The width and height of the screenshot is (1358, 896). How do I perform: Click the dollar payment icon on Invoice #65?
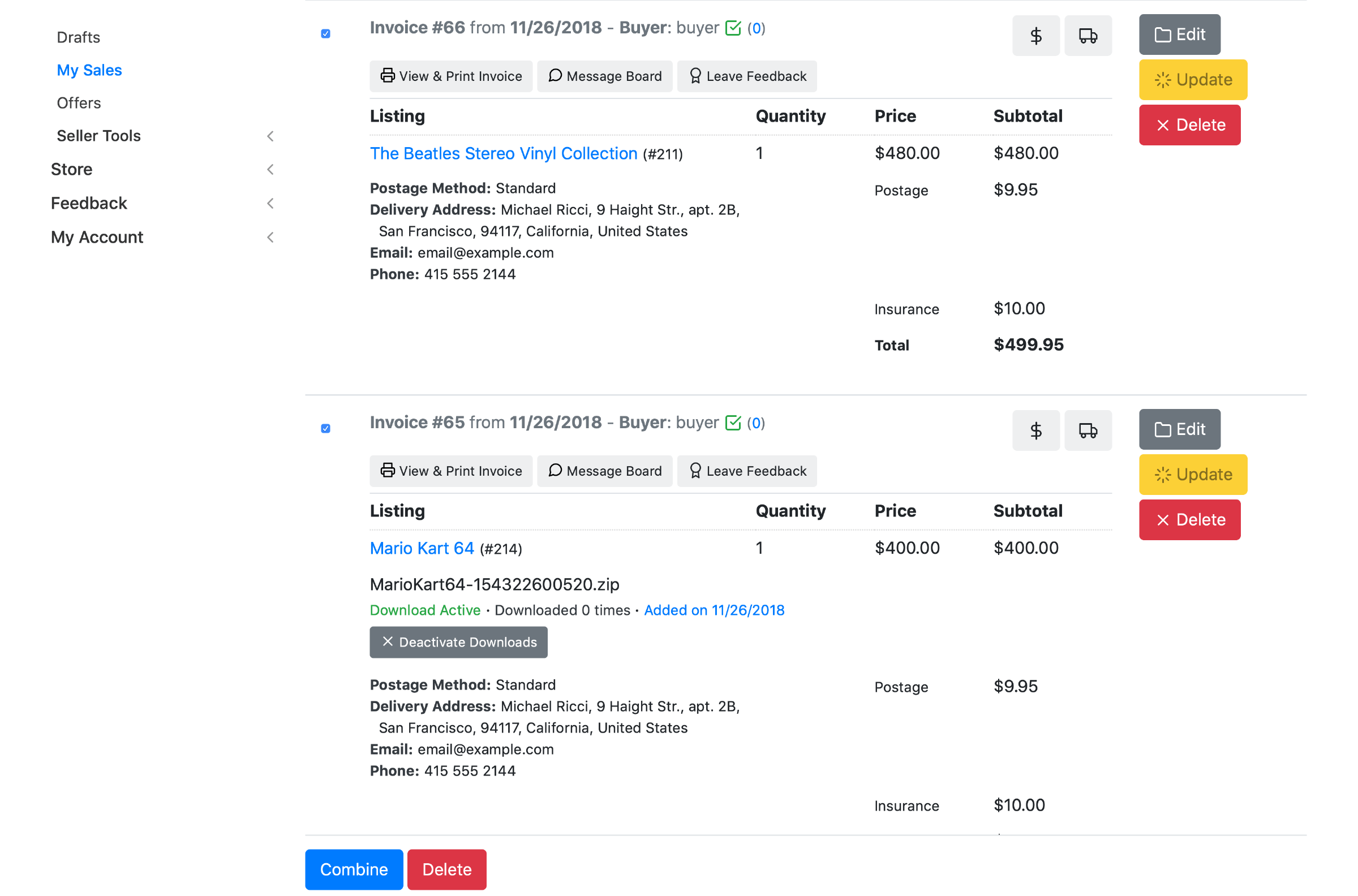click(1035, 430)
